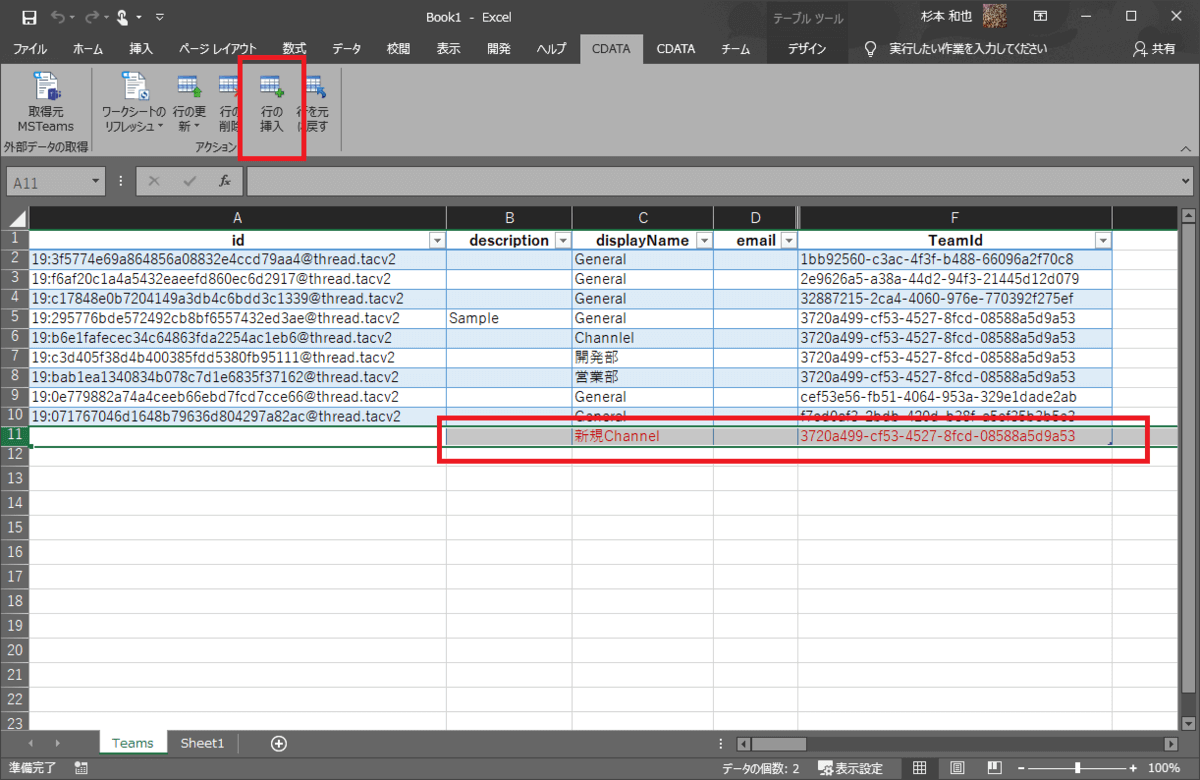The height and width of the screenshot is (780, 1200).
Task: Click the zoom slider handle
Action: point(1077,768)
